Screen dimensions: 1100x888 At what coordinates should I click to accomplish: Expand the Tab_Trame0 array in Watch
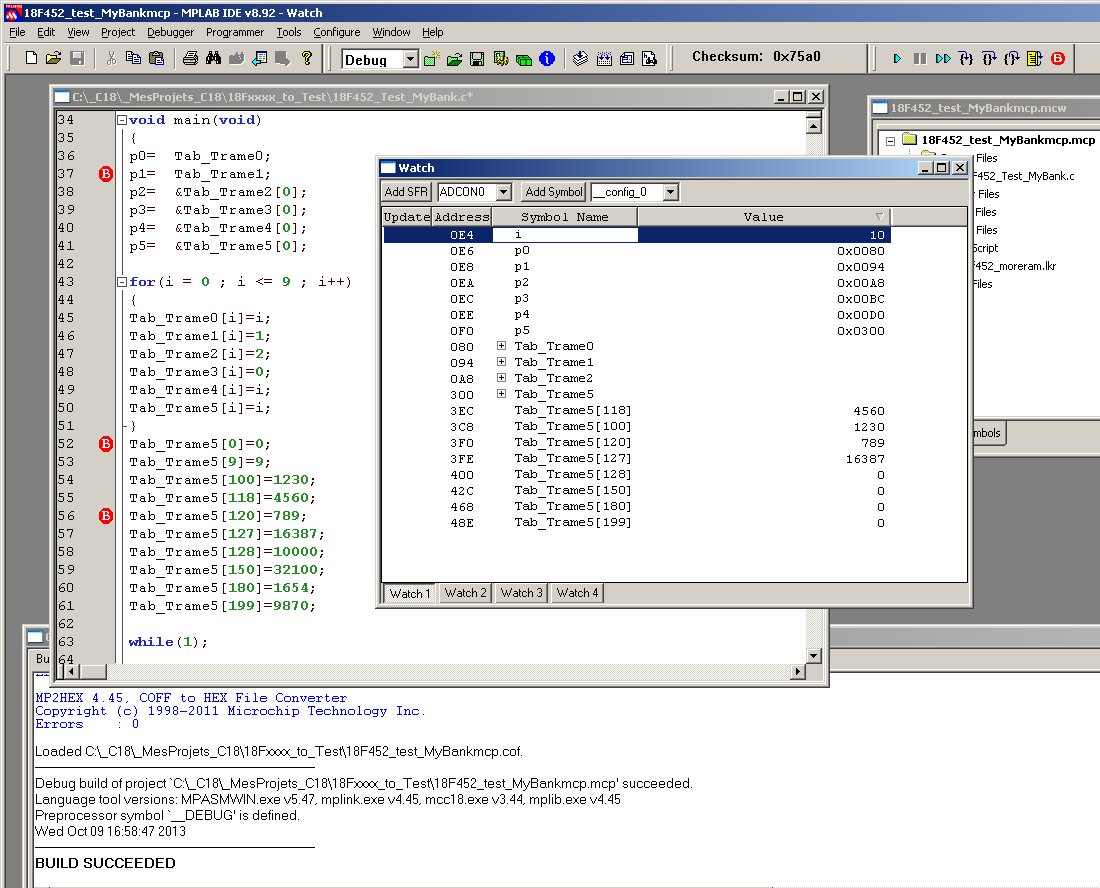coord(502,347)
